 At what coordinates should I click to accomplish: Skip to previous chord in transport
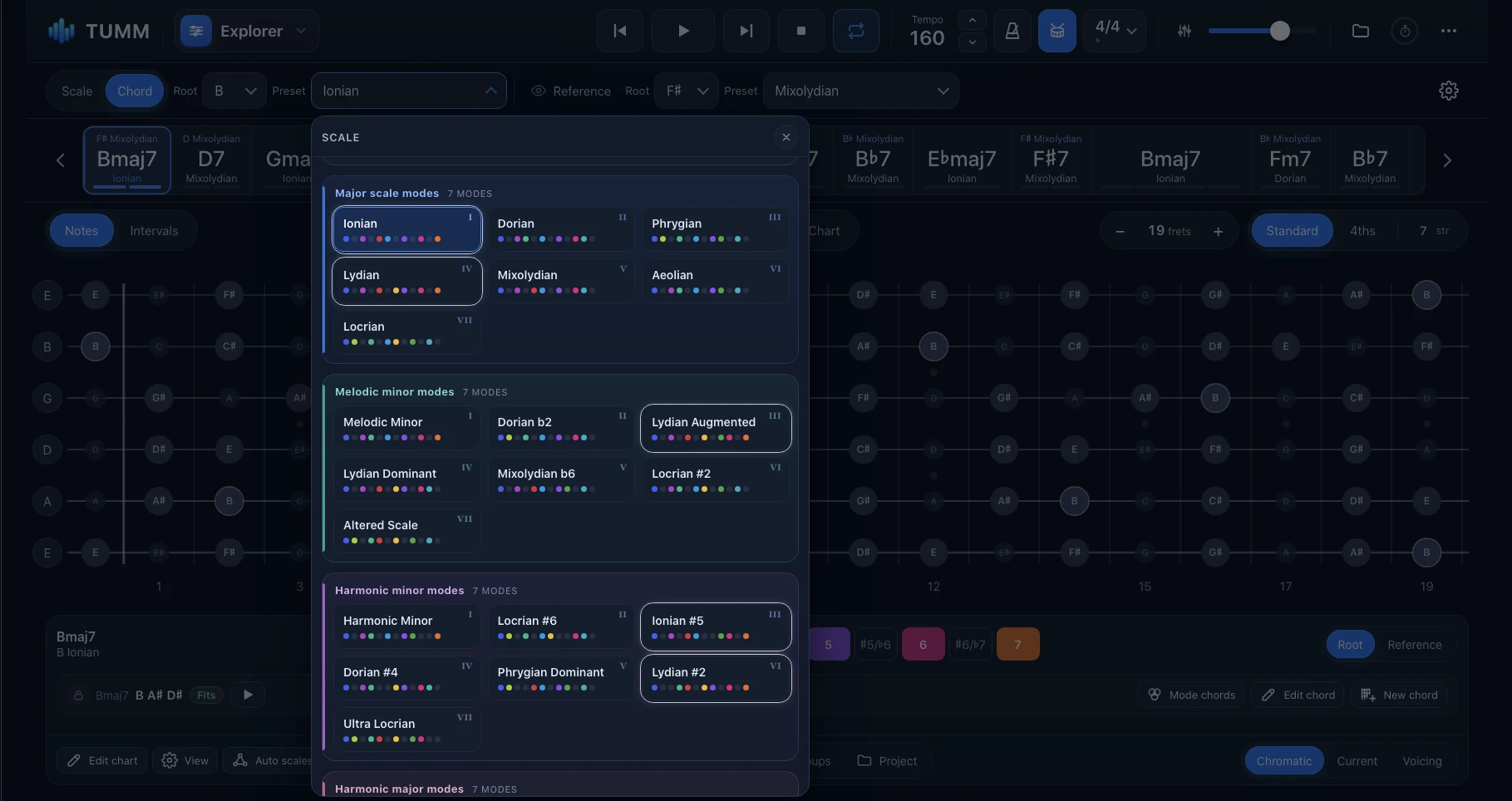[x=620, y=31]
